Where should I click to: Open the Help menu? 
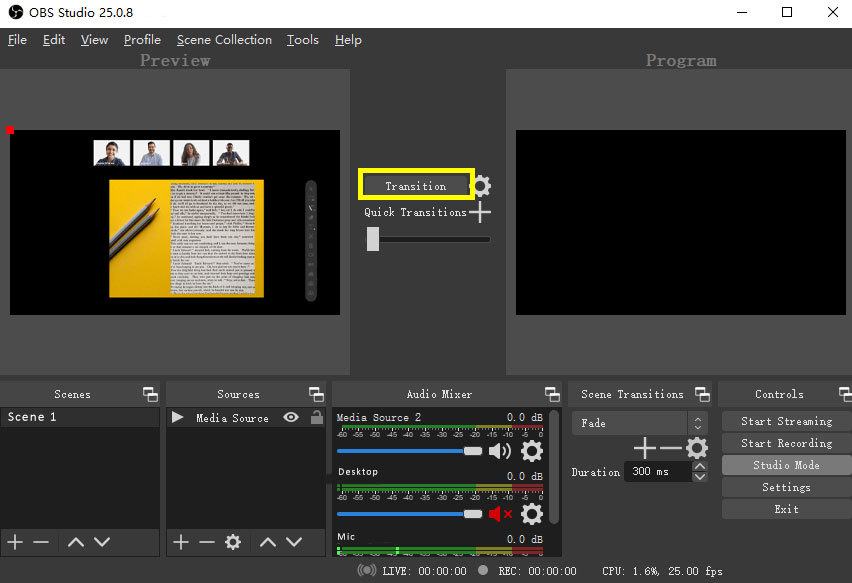point(348,40)
